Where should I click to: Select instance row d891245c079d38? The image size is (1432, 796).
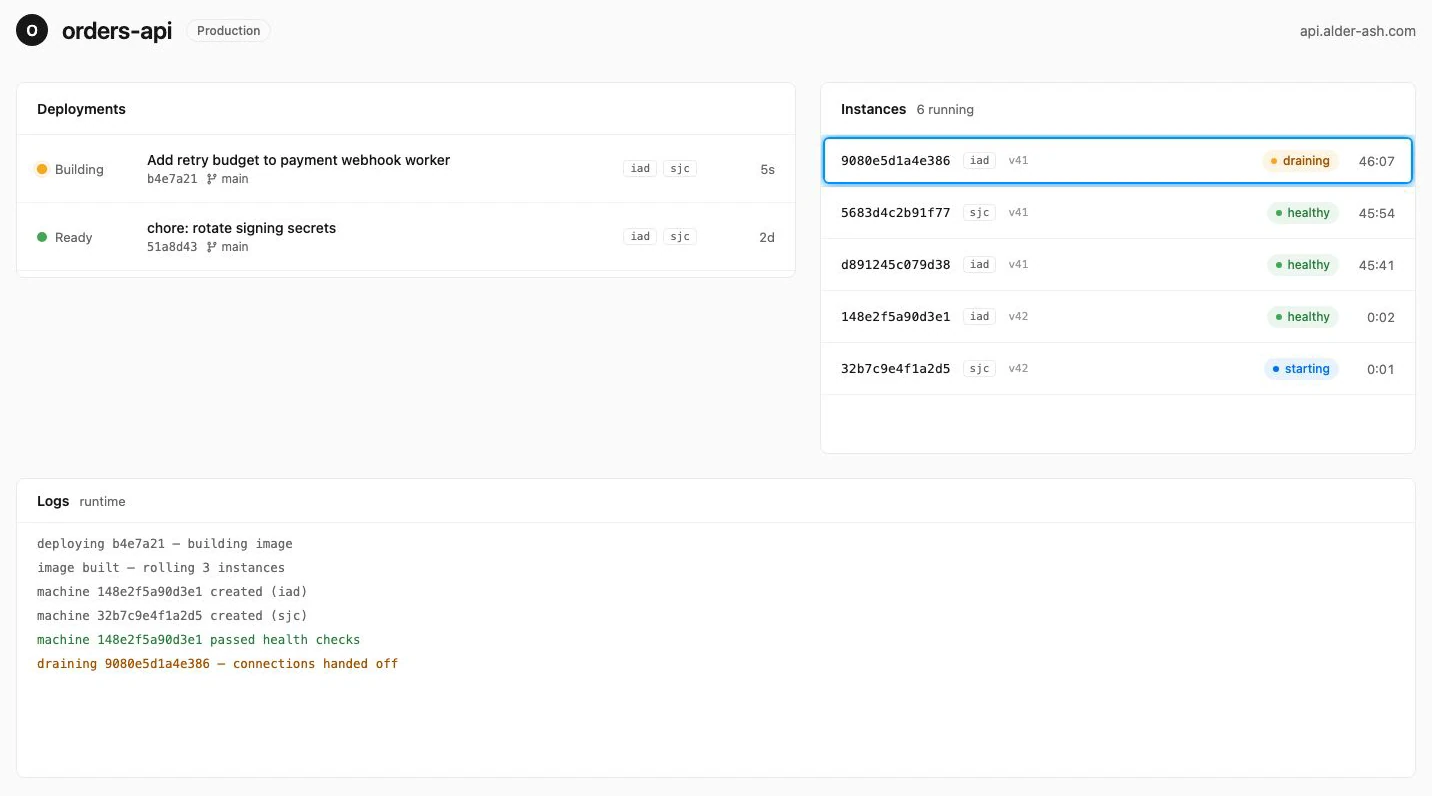tap(1118, 265)
